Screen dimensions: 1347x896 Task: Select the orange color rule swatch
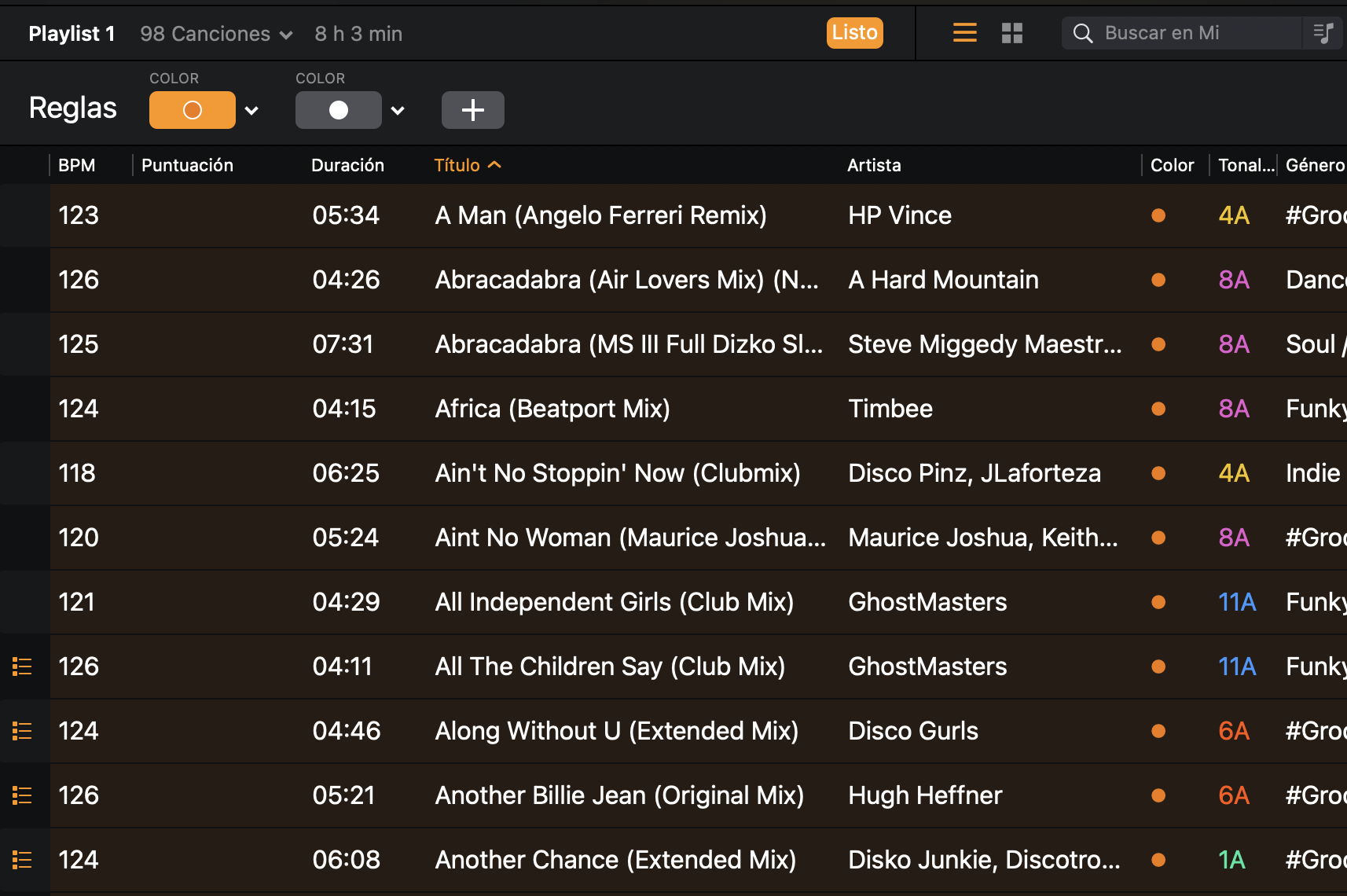(193, 110)
